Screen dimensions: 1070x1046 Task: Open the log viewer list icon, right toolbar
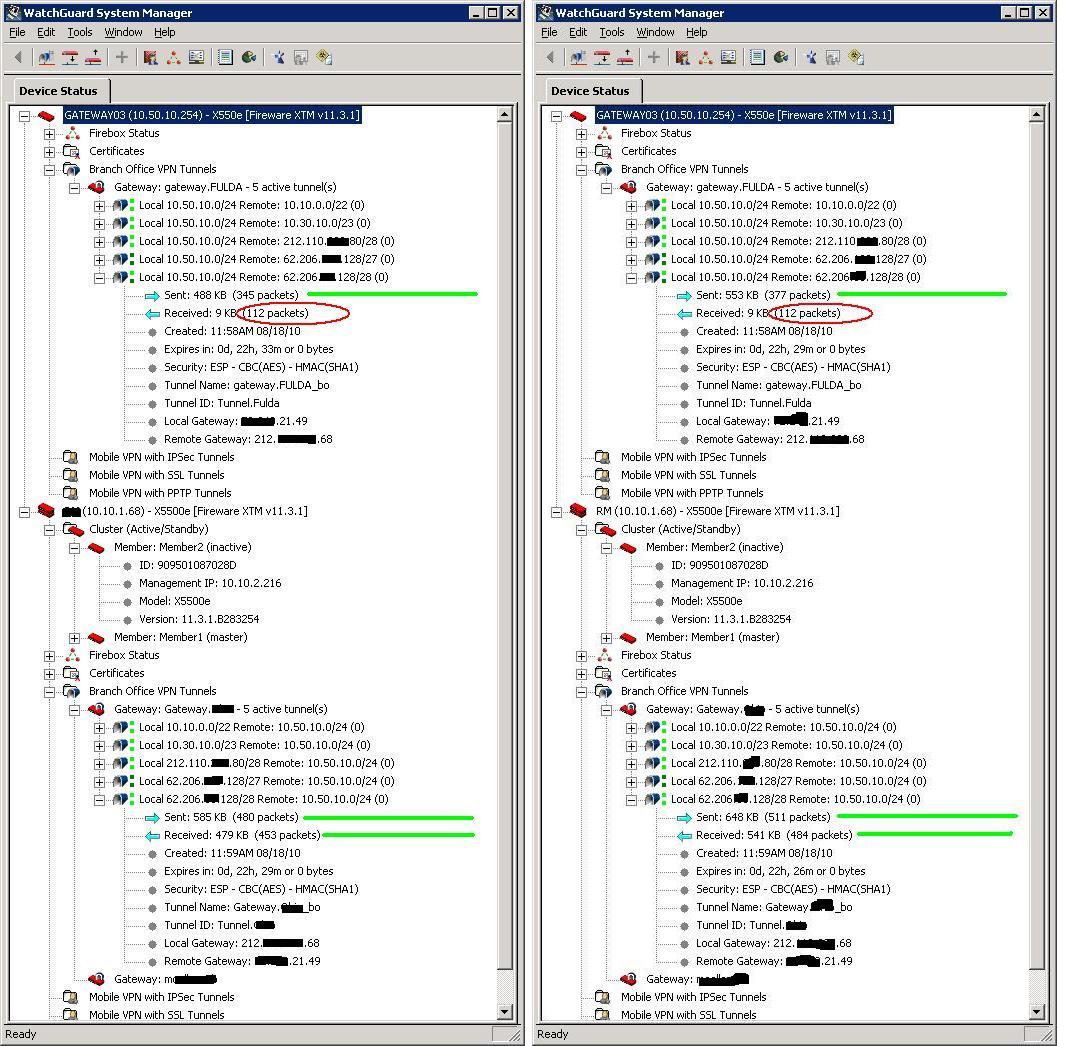click(757, 57)
